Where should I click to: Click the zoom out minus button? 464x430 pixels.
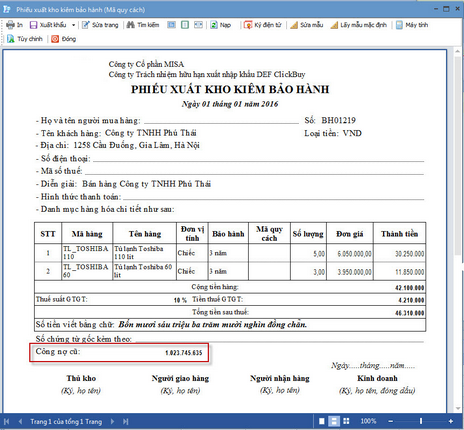point(390,422)
